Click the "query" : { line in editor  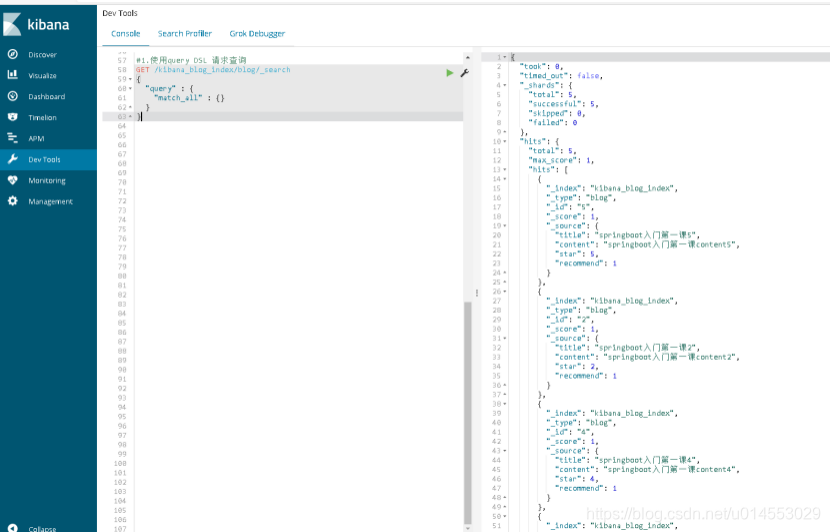(169, 88)
